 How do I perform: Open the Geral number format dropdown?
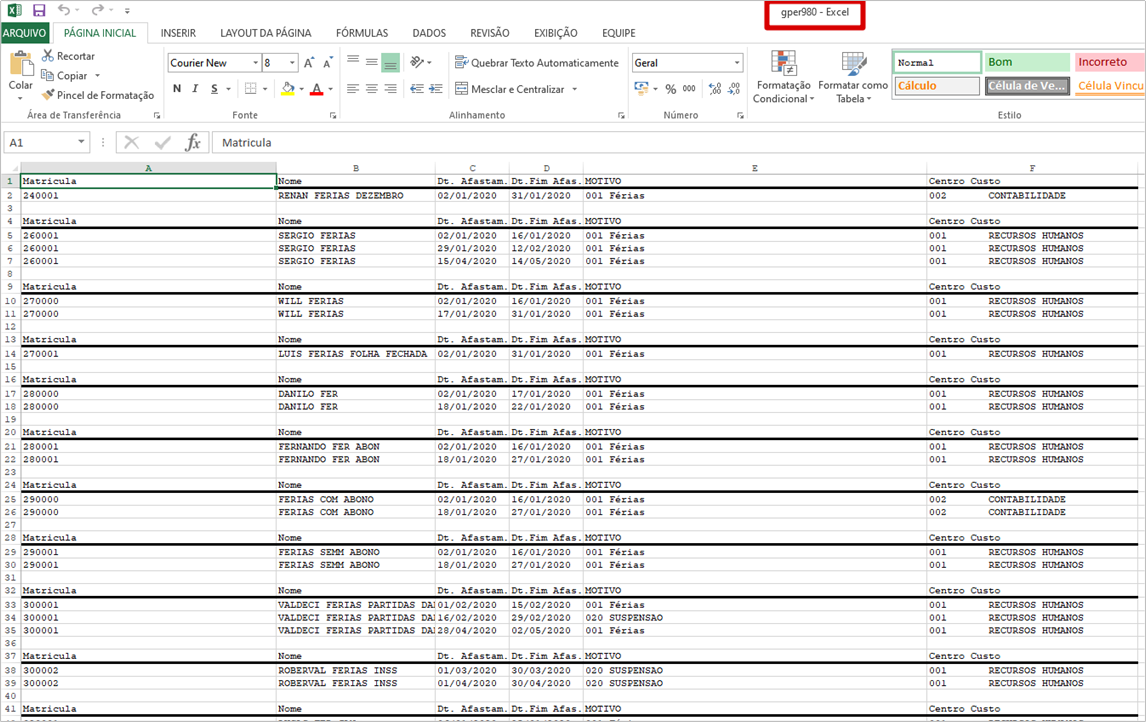pos(737,63)
